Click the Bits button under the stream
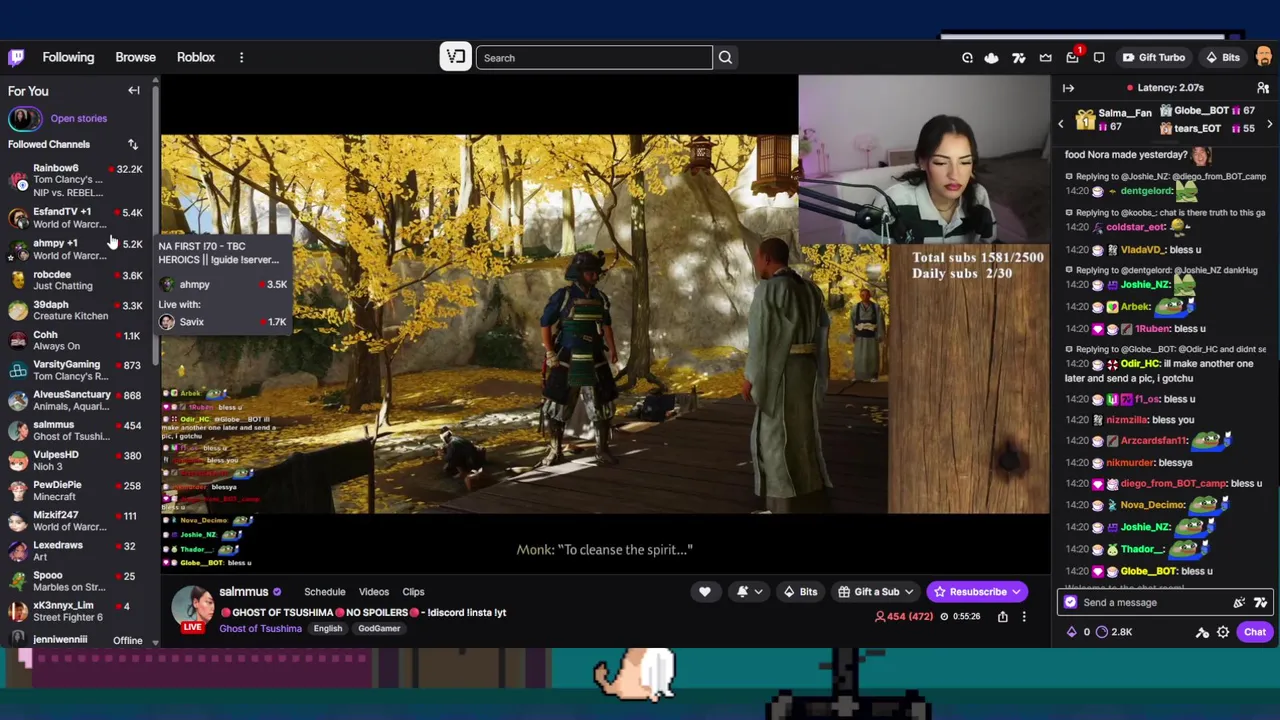Viewport: 1280px width, 720px height. coord(799,592)
